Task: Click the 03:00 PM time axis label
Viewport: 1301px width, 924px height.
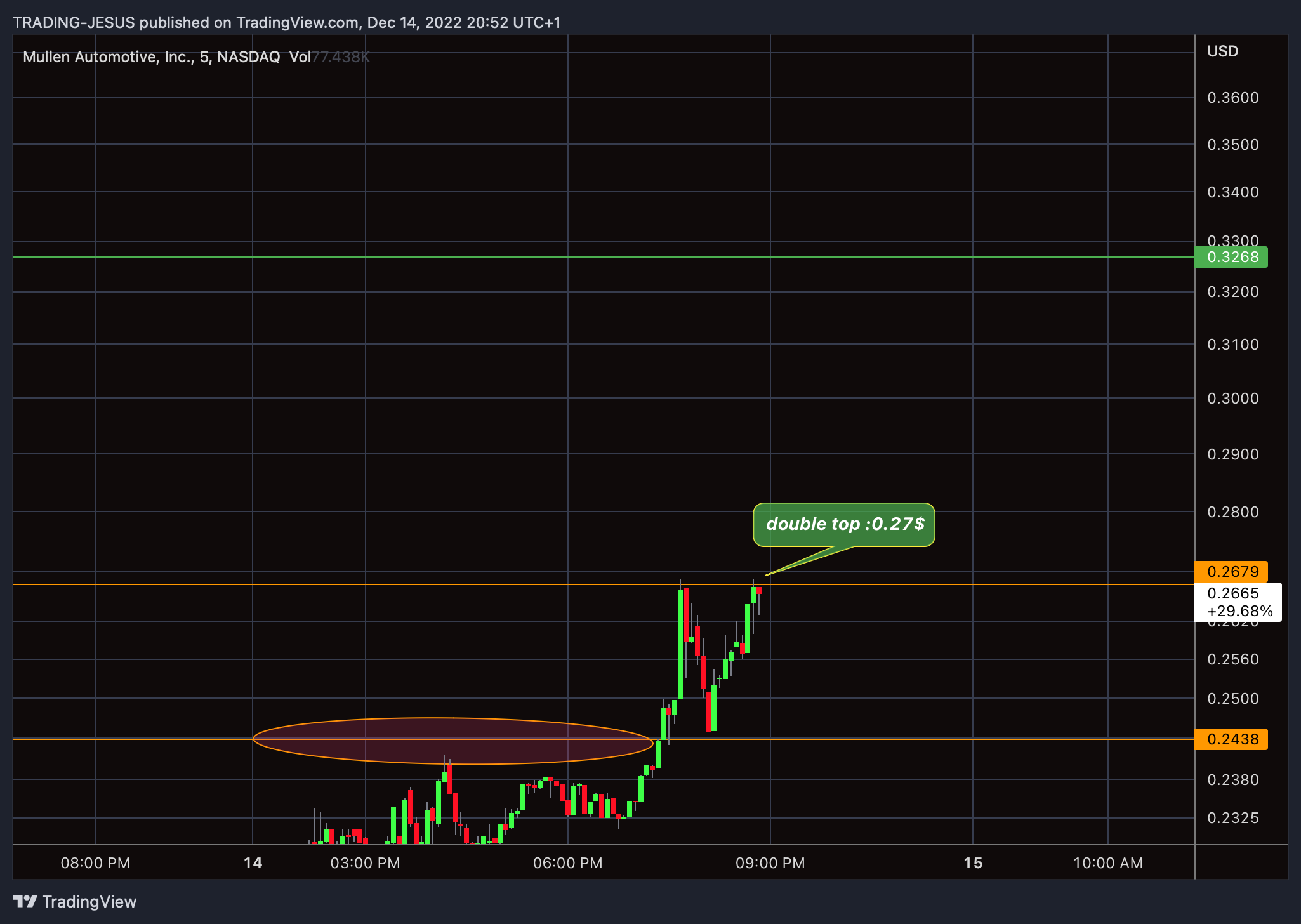Action: click(365, 863)
